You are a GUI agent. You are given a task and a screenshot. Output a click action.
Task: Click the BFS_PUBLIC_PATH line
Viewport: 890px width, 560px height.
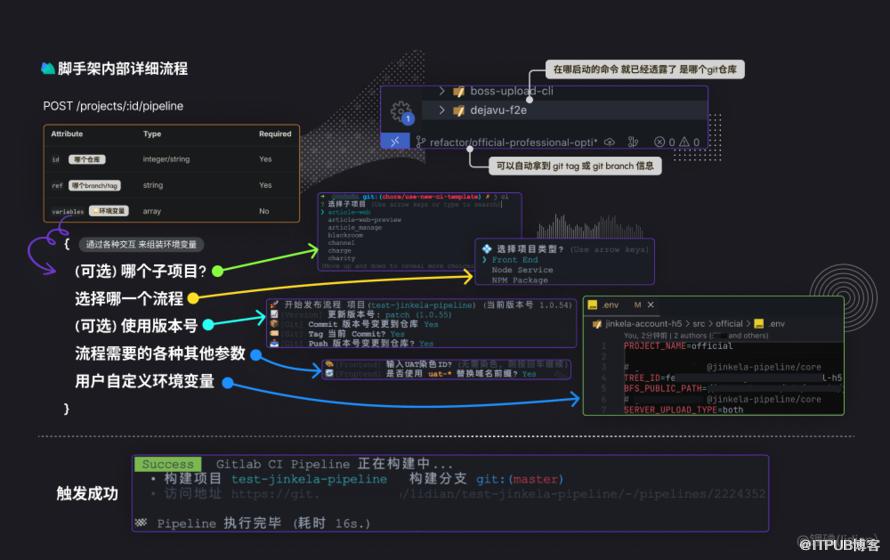(x=732, y=388)
